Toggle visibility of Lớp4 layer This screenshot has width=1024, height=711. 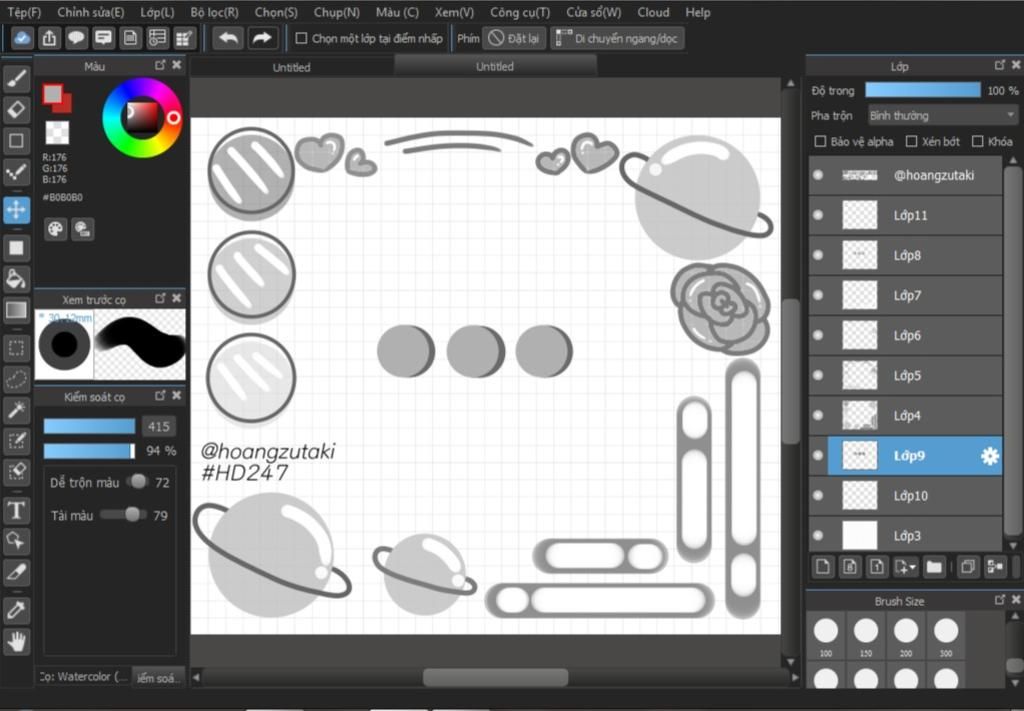click(818, 415)
